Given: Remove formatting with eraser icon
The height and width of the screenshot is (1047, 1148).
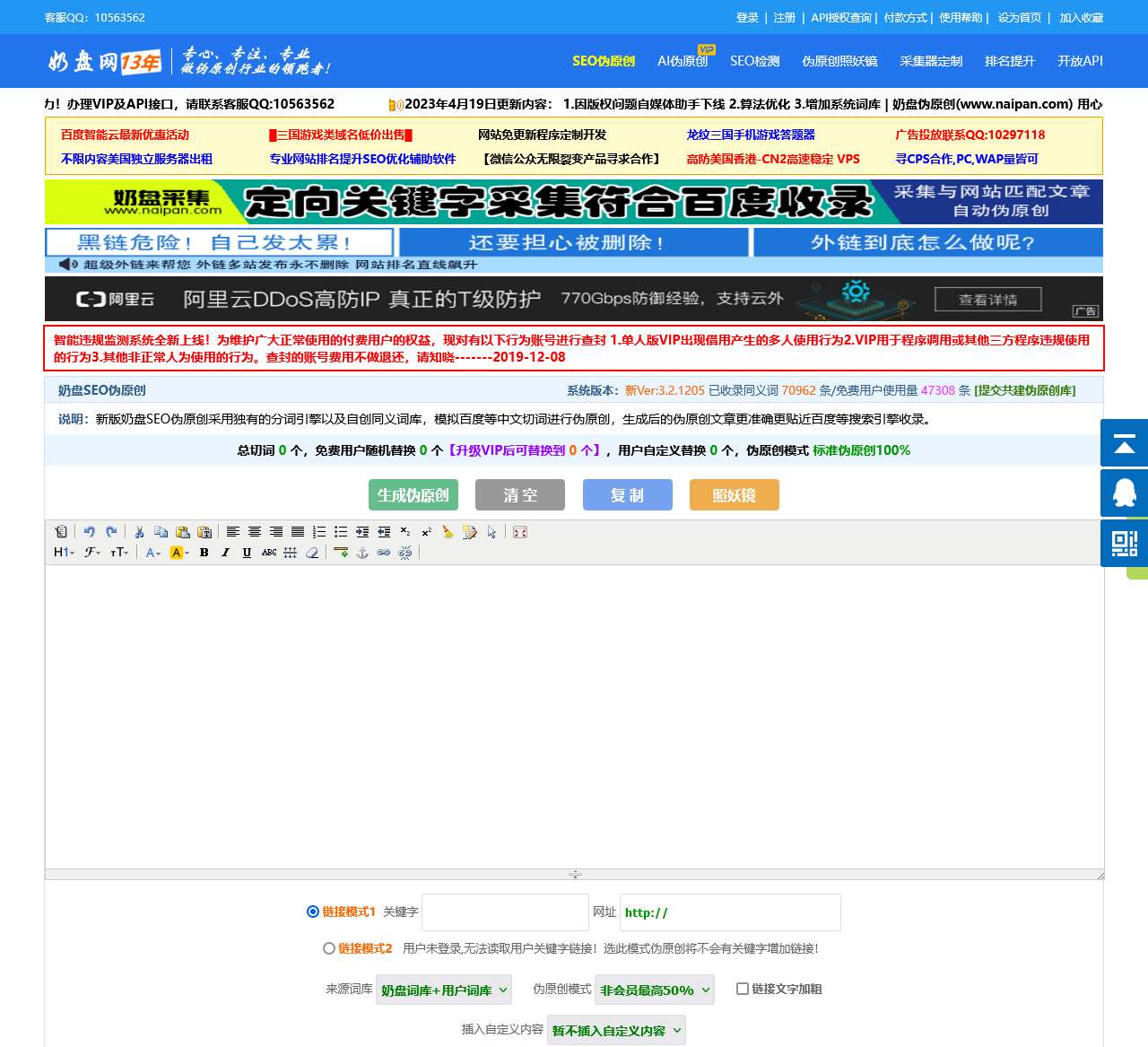Looking at the screenshot, I should click(312, 553).
